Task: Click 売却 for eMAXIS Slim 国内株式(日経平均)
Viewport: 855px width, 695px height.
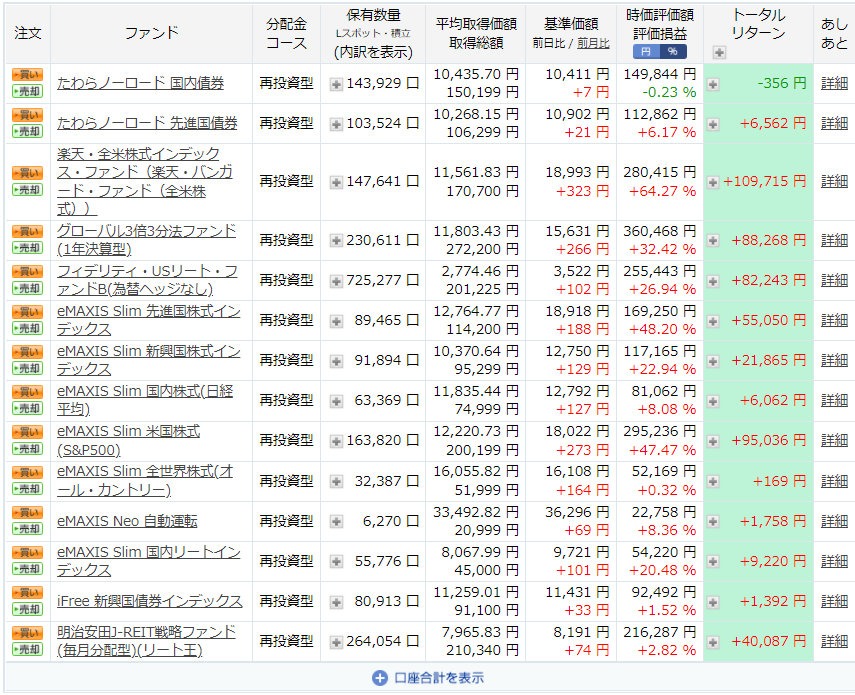Action: [x=27, y=409]
